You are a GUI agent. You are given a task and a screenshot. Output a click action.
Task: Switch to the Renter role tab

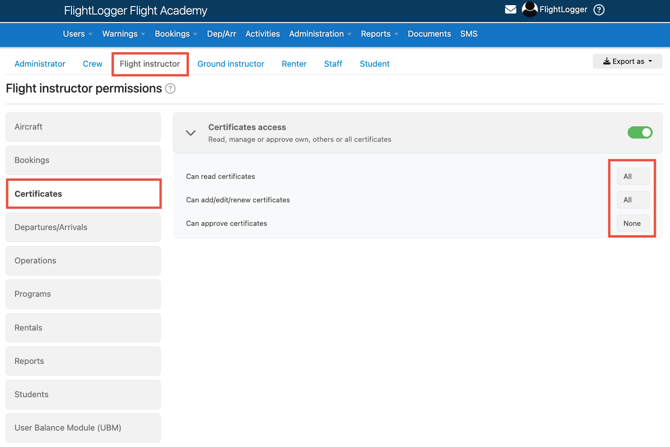pyautogui.click(x=294, y=64)
